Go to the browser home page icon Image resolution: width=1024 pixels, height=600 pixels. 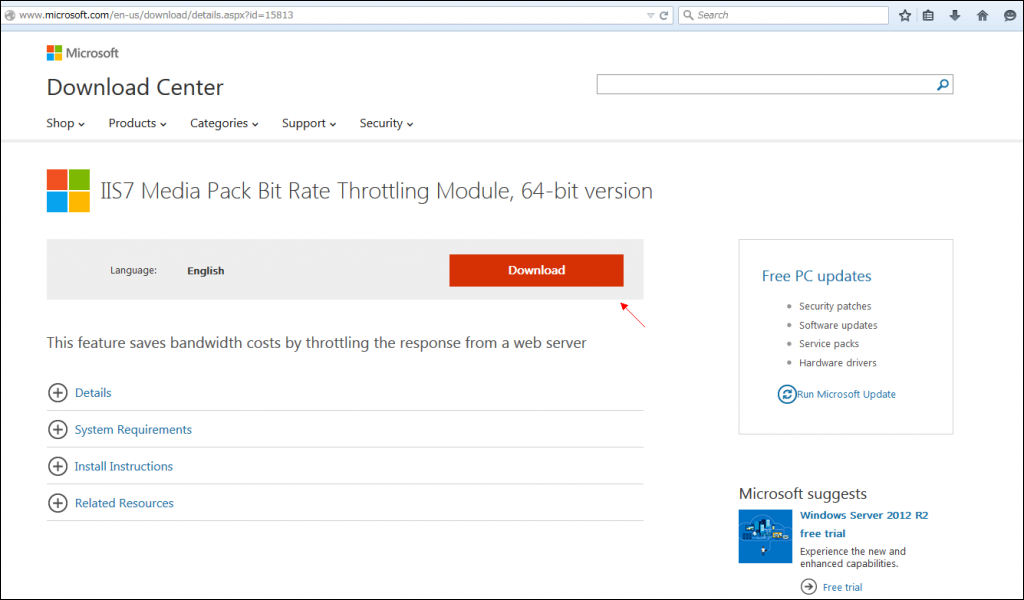[x=982, y=15]
